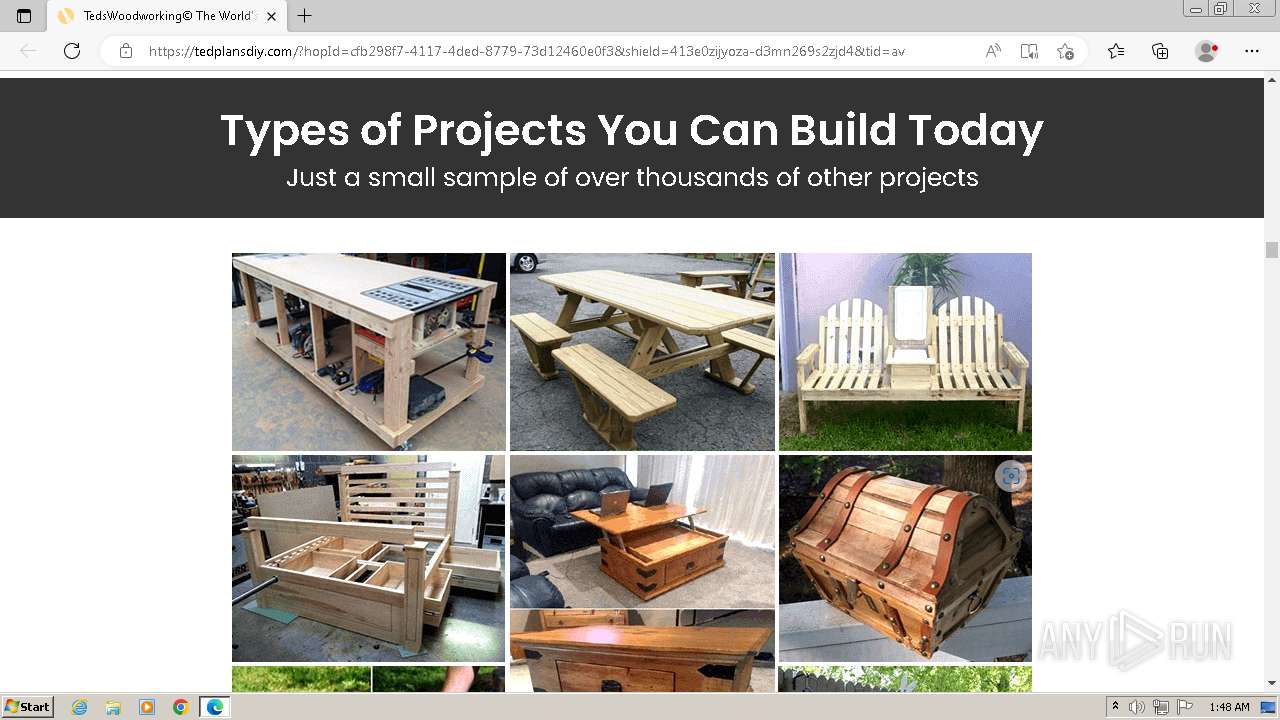Open the network tray icon
The height and width of the screenshot is (720, 1280).
(1161, 707)
